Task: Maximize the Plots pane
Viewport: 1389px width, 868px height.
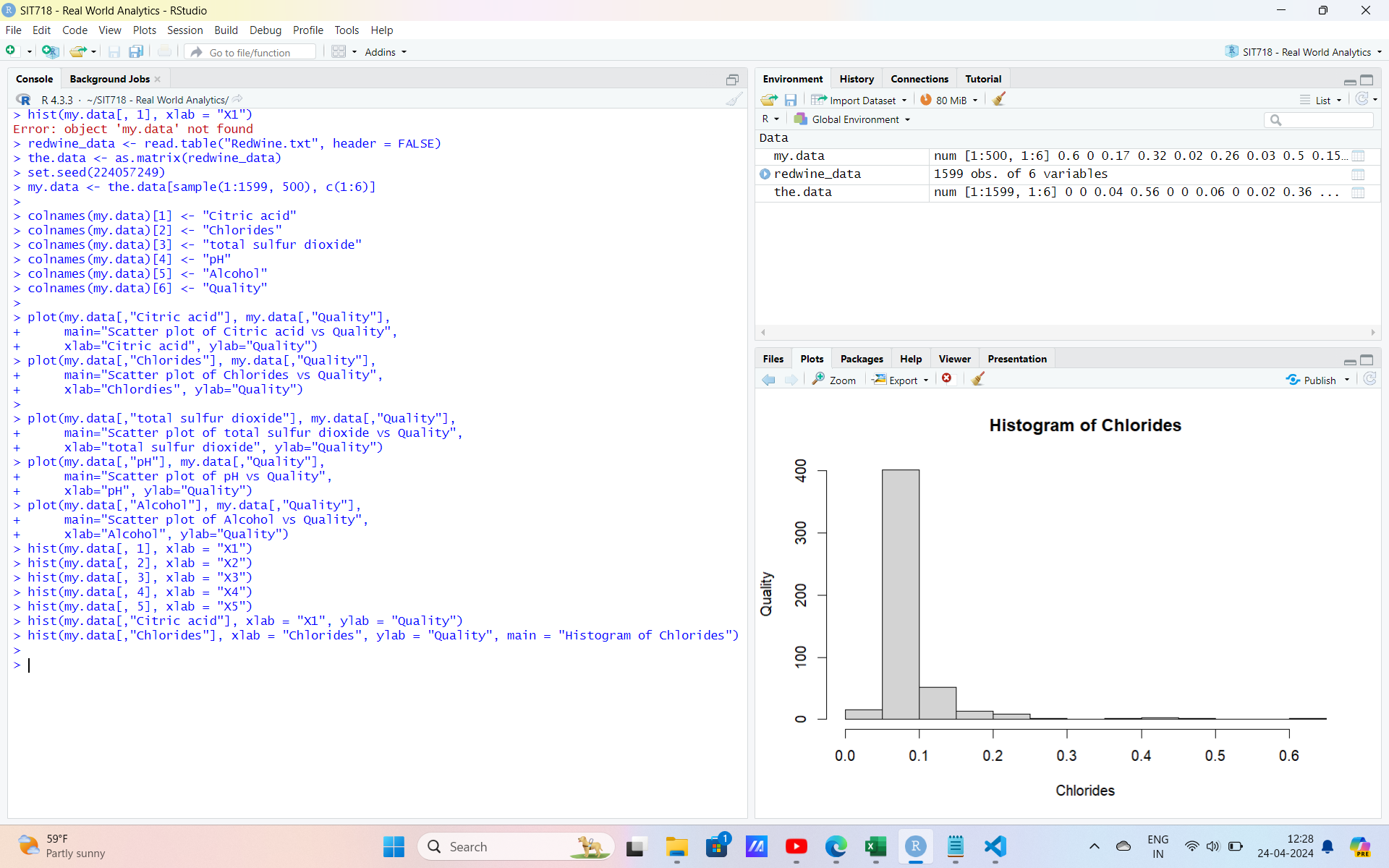Action: click(1367, 360)
